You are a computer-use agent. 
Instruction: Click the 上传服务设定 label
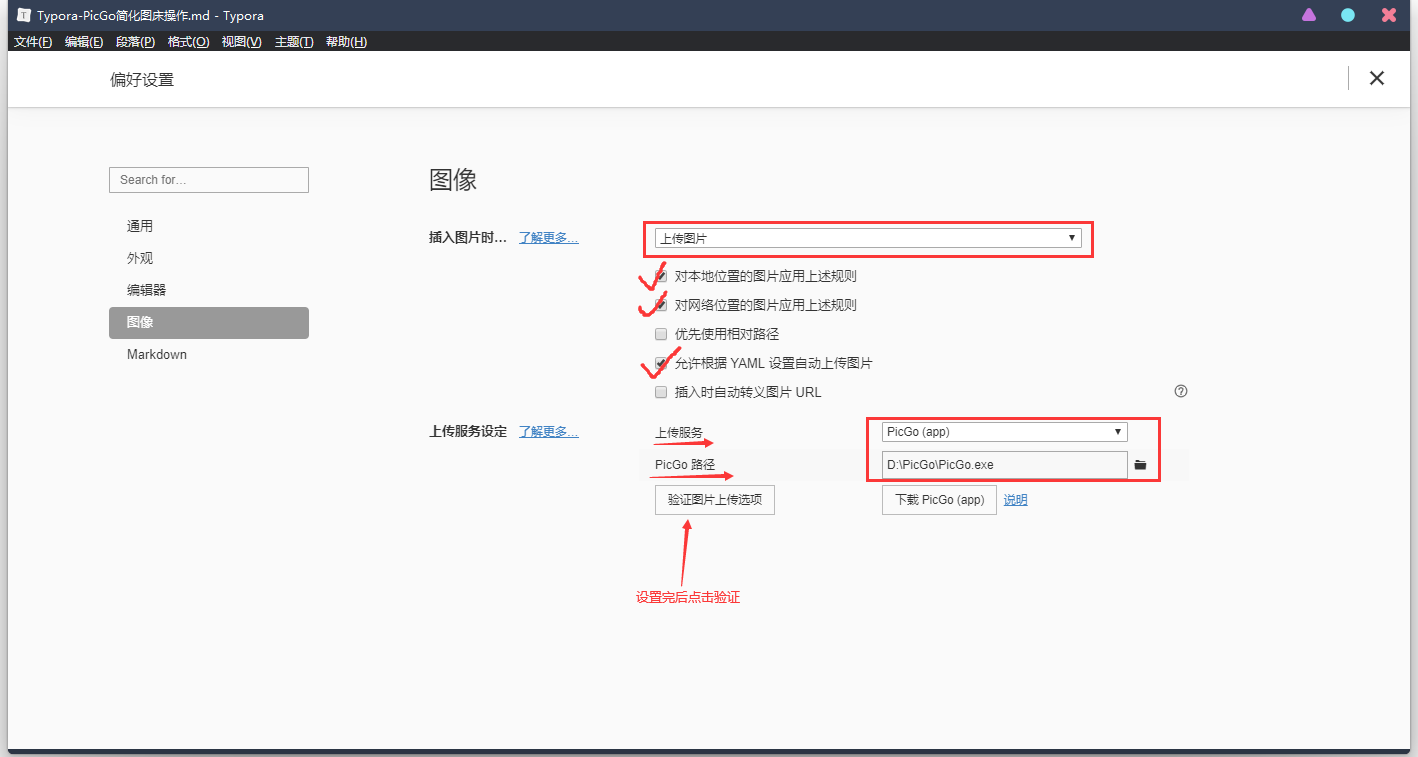[x=468, y=431]
